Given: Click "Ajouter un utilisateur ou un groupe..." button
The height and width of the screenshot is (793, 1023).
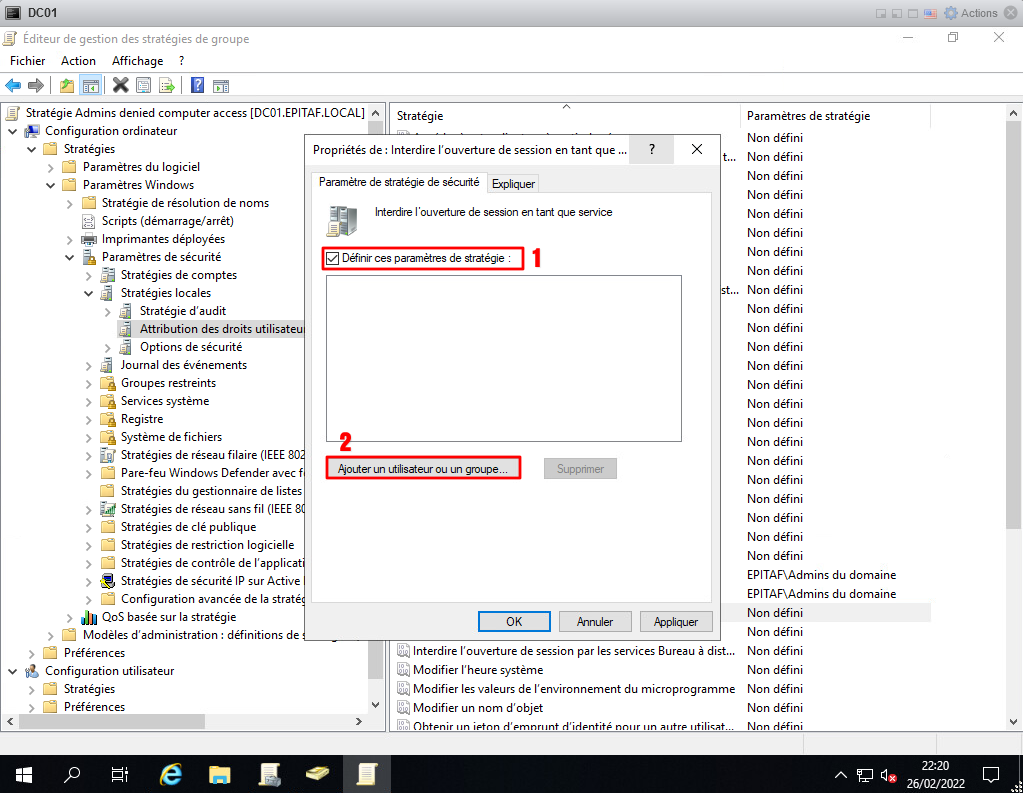Looking at the screenshot, I should pyautogui.click(x=423, y=468).
